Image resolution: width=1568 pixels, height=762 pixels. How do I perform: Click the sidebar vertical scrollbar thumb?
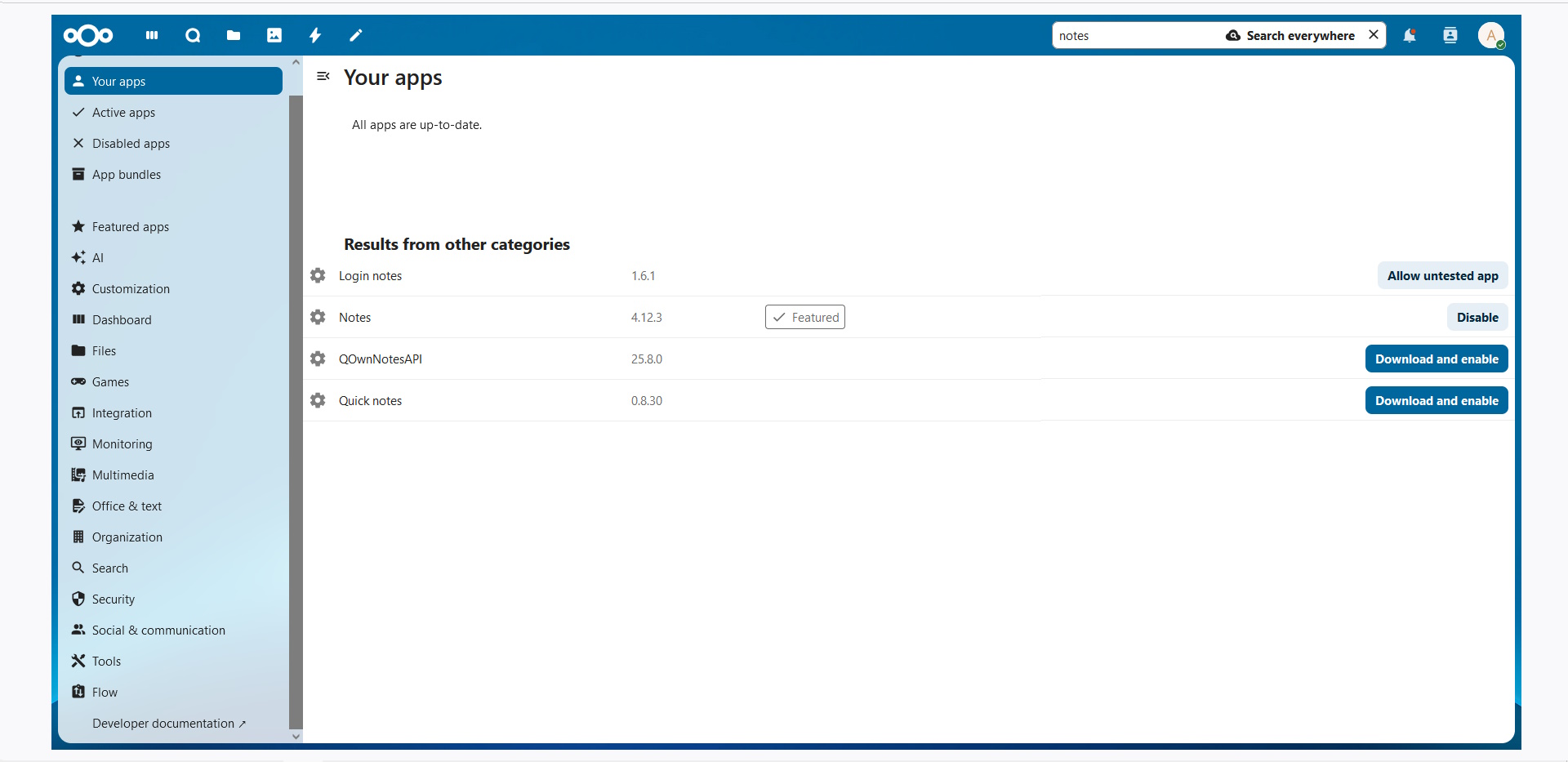pyautogui.click(x=296, y=412)
